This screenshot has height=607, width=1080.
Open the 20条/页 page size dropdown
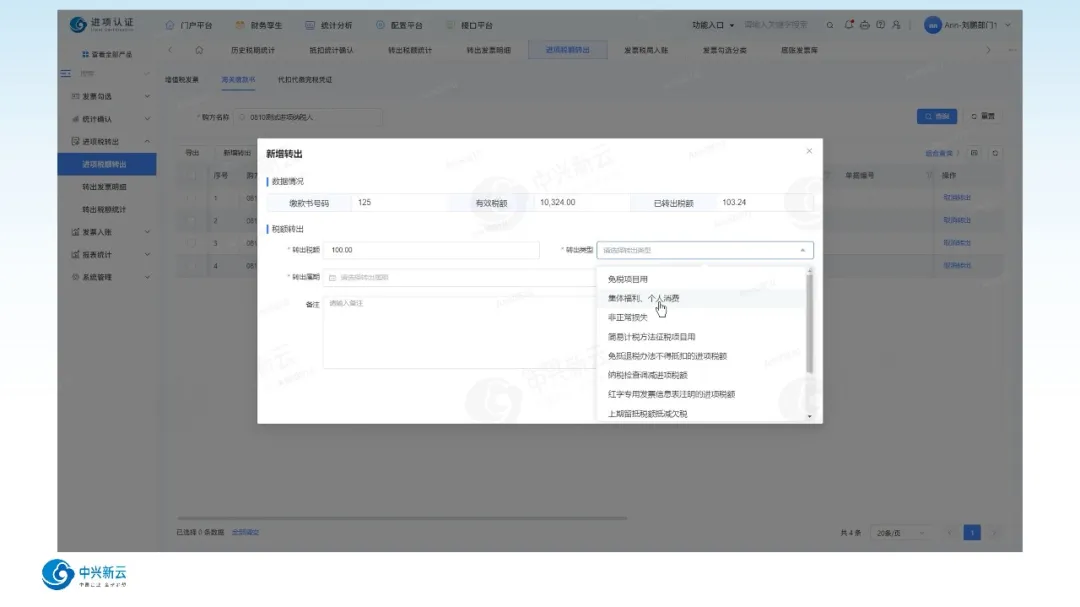[x=901, y=533]
